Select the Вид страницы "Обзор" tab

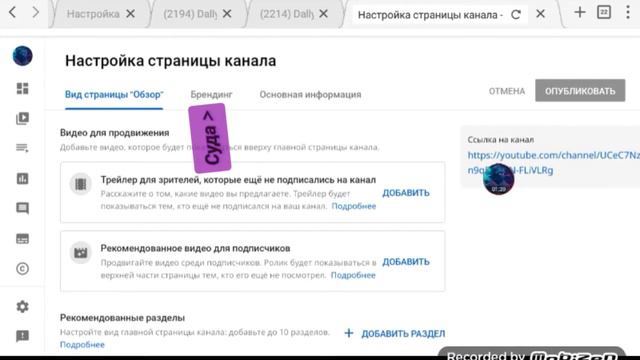pos(114,95)
